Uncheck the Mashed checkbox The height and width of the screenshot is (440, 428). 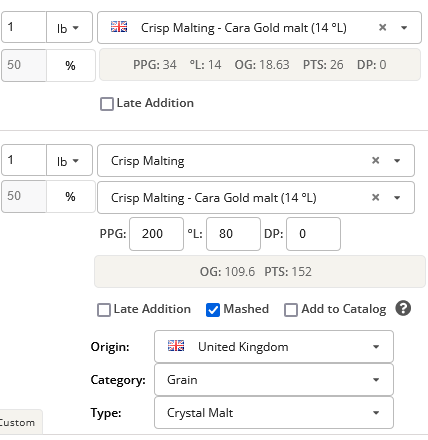coord(213,310)
